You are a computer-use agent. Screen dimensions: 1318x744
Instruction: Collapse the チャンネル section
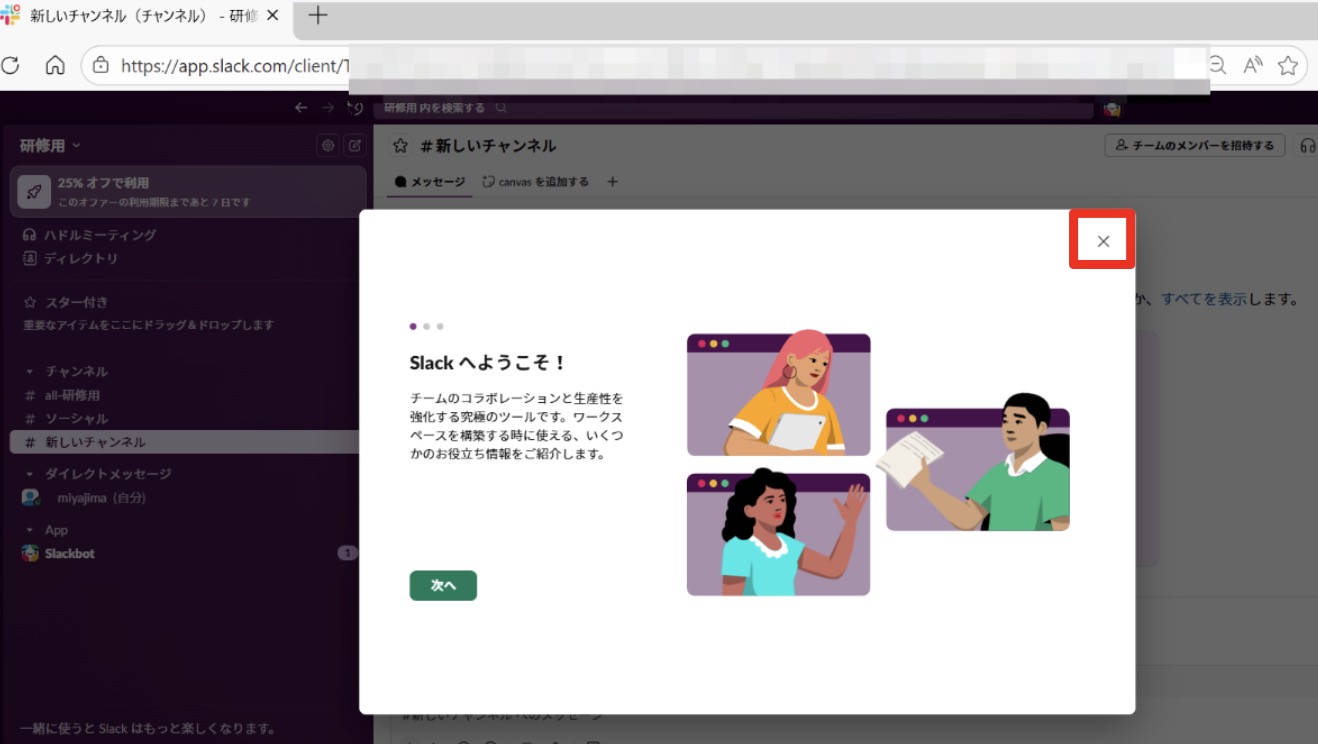click(30, 371)
